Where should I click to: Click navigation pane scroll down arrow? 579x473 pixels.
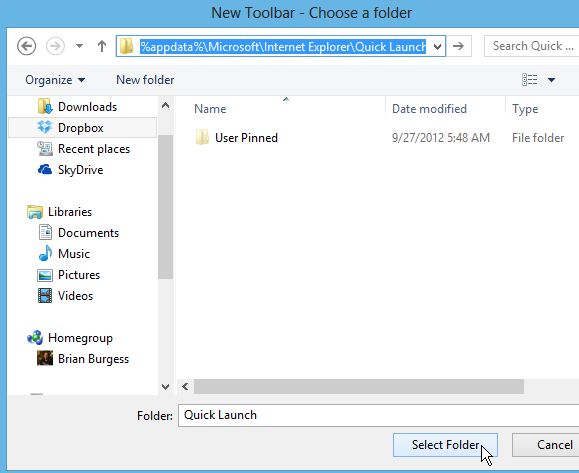pyautogui.click(x=165, y=387)
